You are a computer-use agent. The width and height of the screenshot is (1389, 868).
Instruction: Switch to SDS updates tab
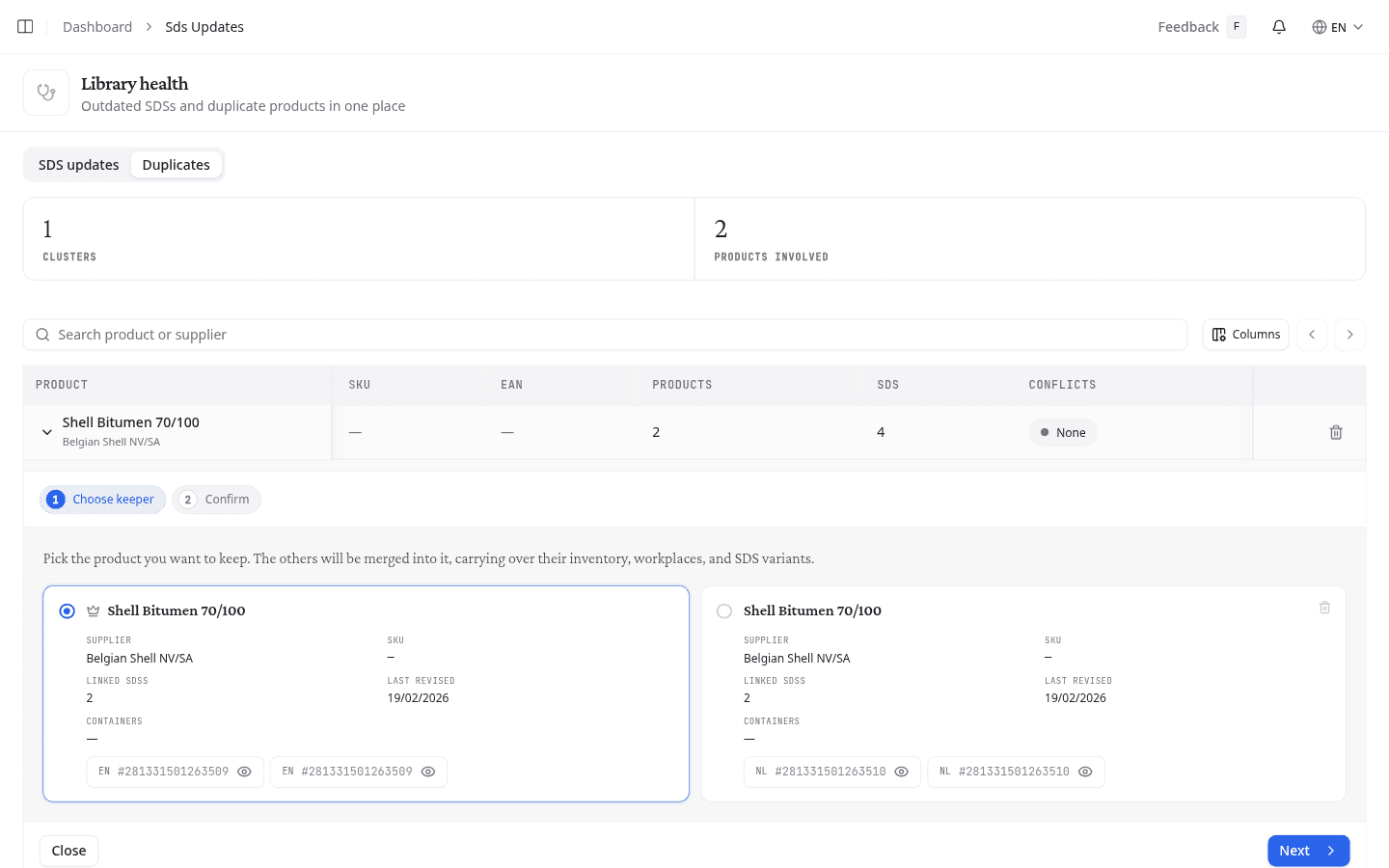click(79, 165)
